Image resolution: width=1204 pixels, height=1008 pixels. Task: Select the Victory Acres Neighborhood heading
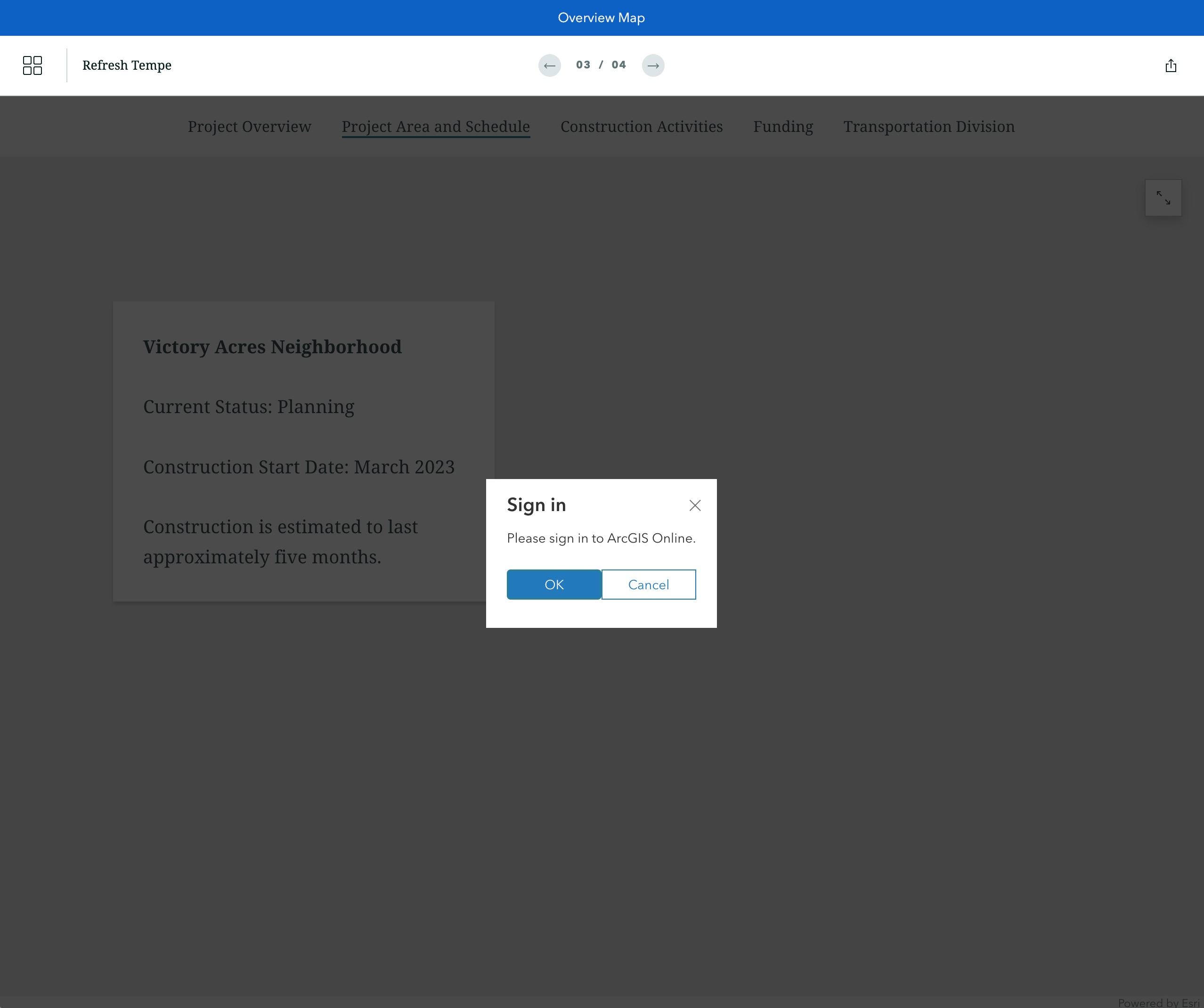pos(272,346)
